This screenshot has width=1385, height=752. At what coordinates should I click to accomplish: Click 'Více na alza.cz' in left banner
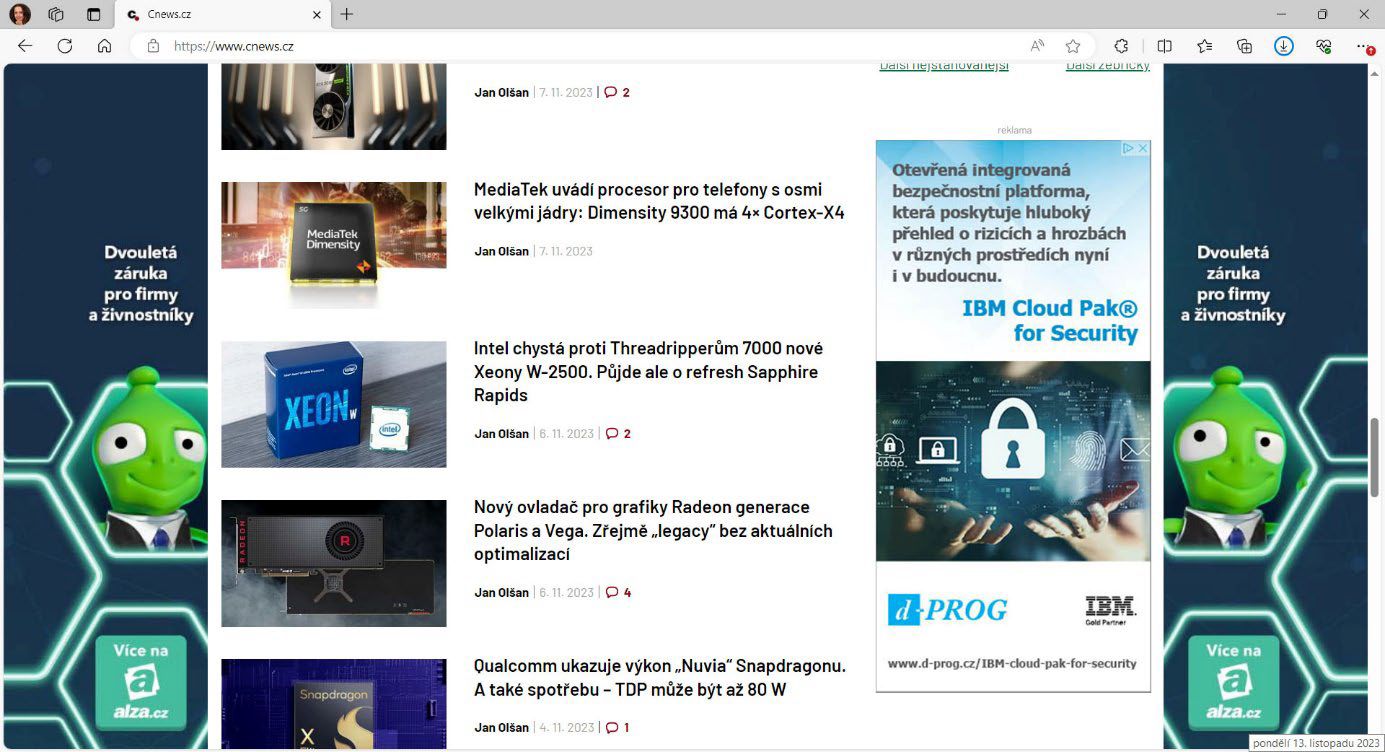click(141, 683)
